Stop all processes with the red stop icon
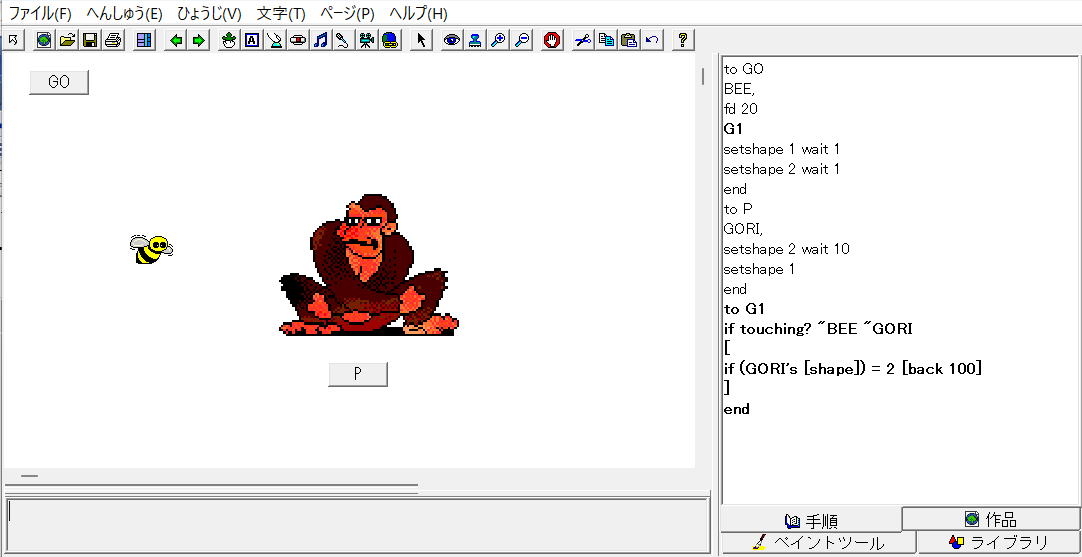The height and width of the screenshot is (557, 1082). coord(551,40)
